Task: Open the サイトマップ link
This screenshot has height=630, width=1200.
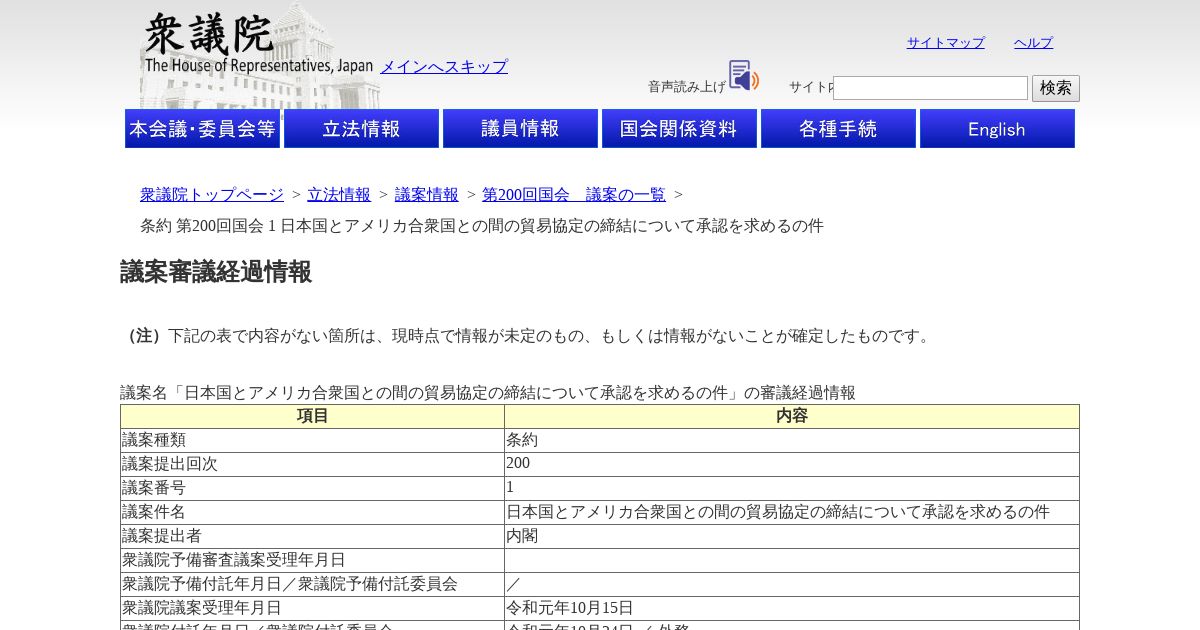Action: click(946, 43)
